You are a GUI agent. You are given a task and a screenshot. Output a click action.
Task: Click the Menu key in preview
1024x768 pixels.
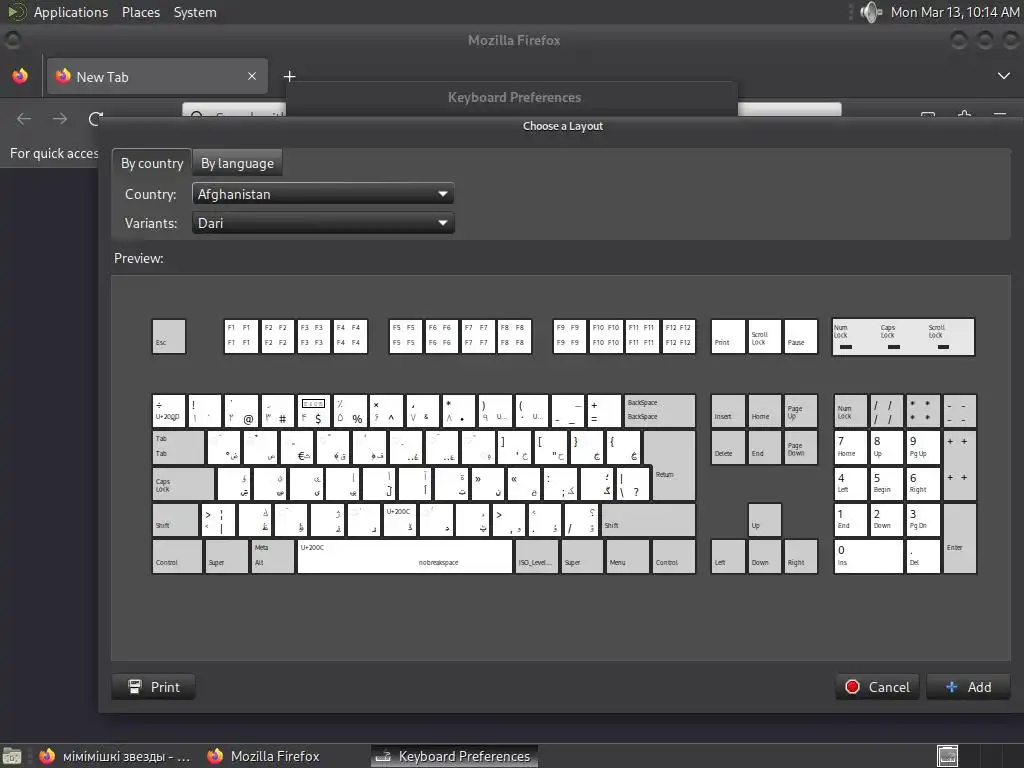(x=628, y=556)
